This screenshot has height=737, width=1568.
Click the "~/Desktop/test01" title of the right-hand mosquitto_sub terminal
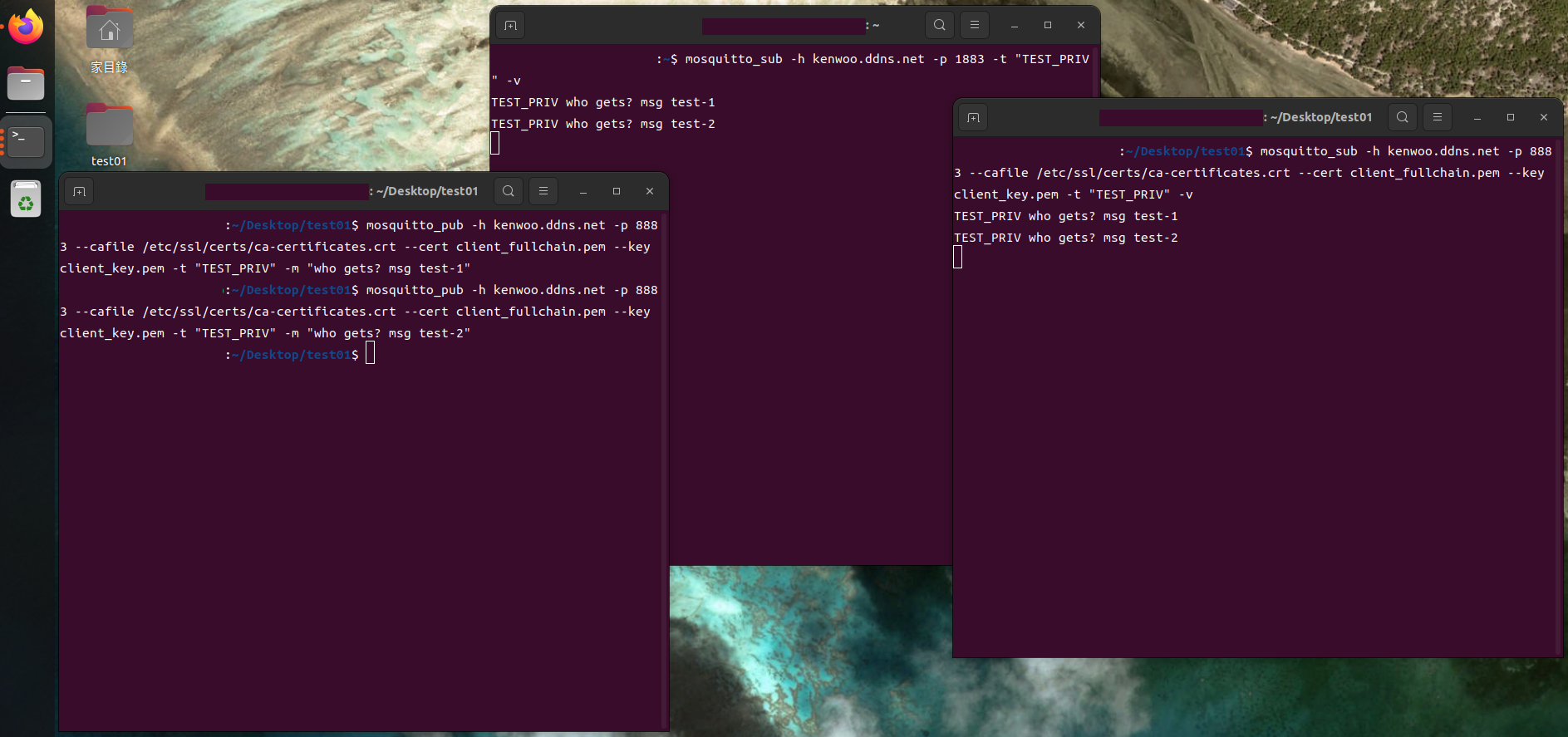pyautogui.click(x=1321, y=117)
